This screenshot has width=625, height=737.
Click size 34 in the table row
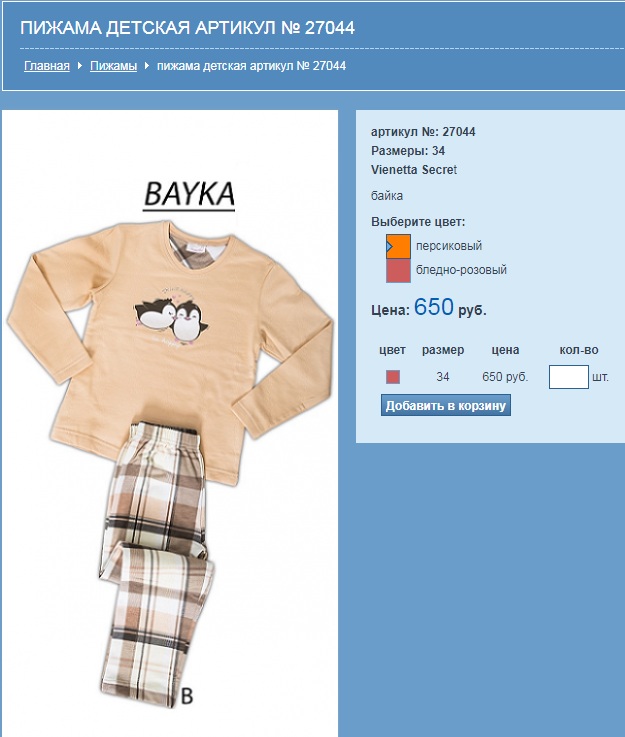pyautogui.click(x=442, y=377)
